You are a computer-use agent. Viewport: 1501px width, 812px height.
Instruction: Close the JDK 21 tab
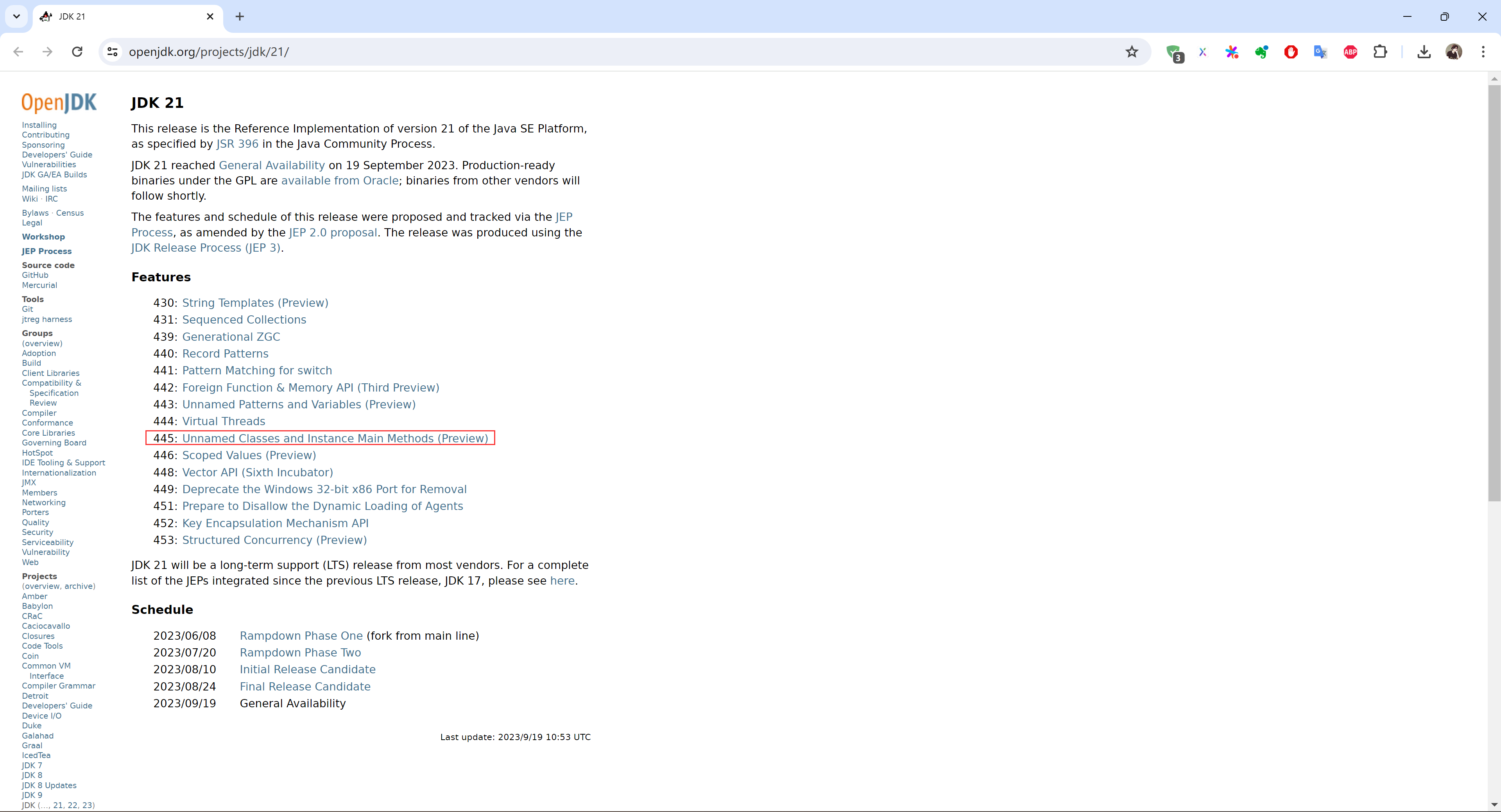click(210, 16)
